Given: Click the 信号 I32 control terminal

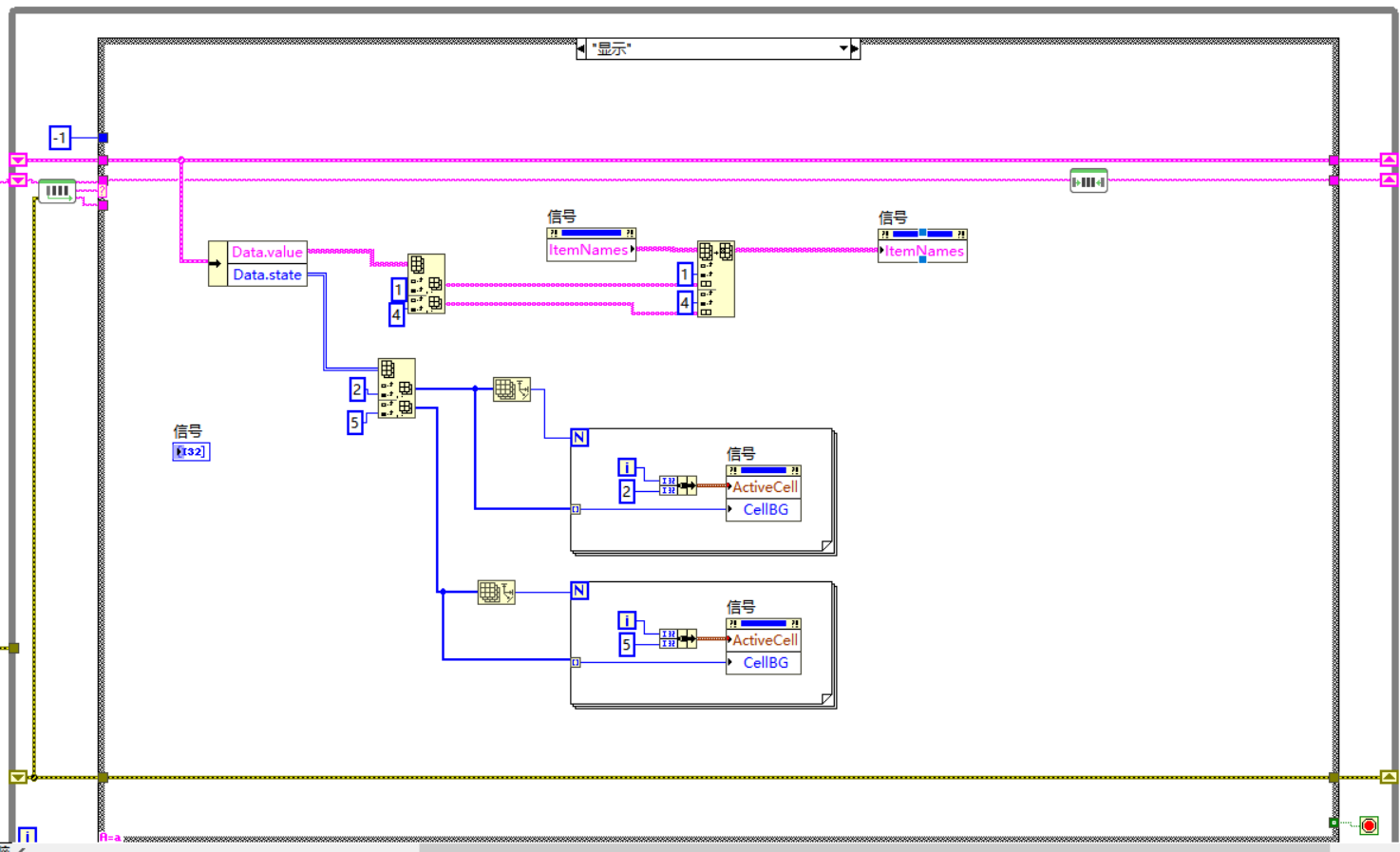Looking at the screenshot, I should (x=191, y=451).
